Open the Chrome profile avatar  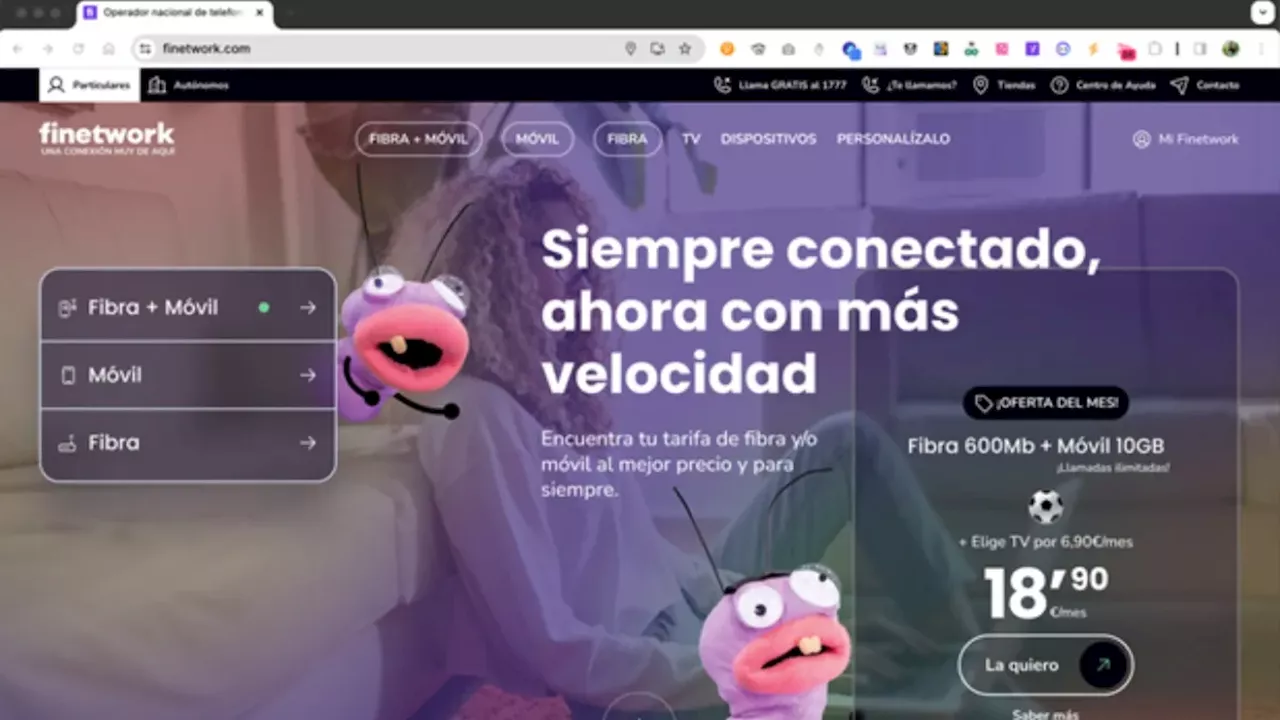point(1231,48)
